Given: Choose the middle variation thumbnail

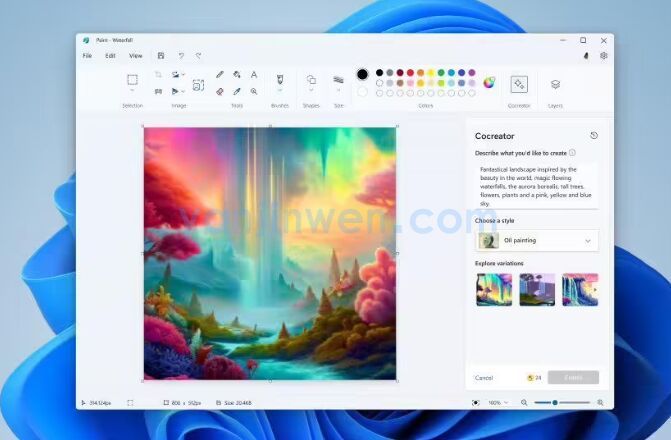Looking at the screenshot, I should (x=537, y=290).
